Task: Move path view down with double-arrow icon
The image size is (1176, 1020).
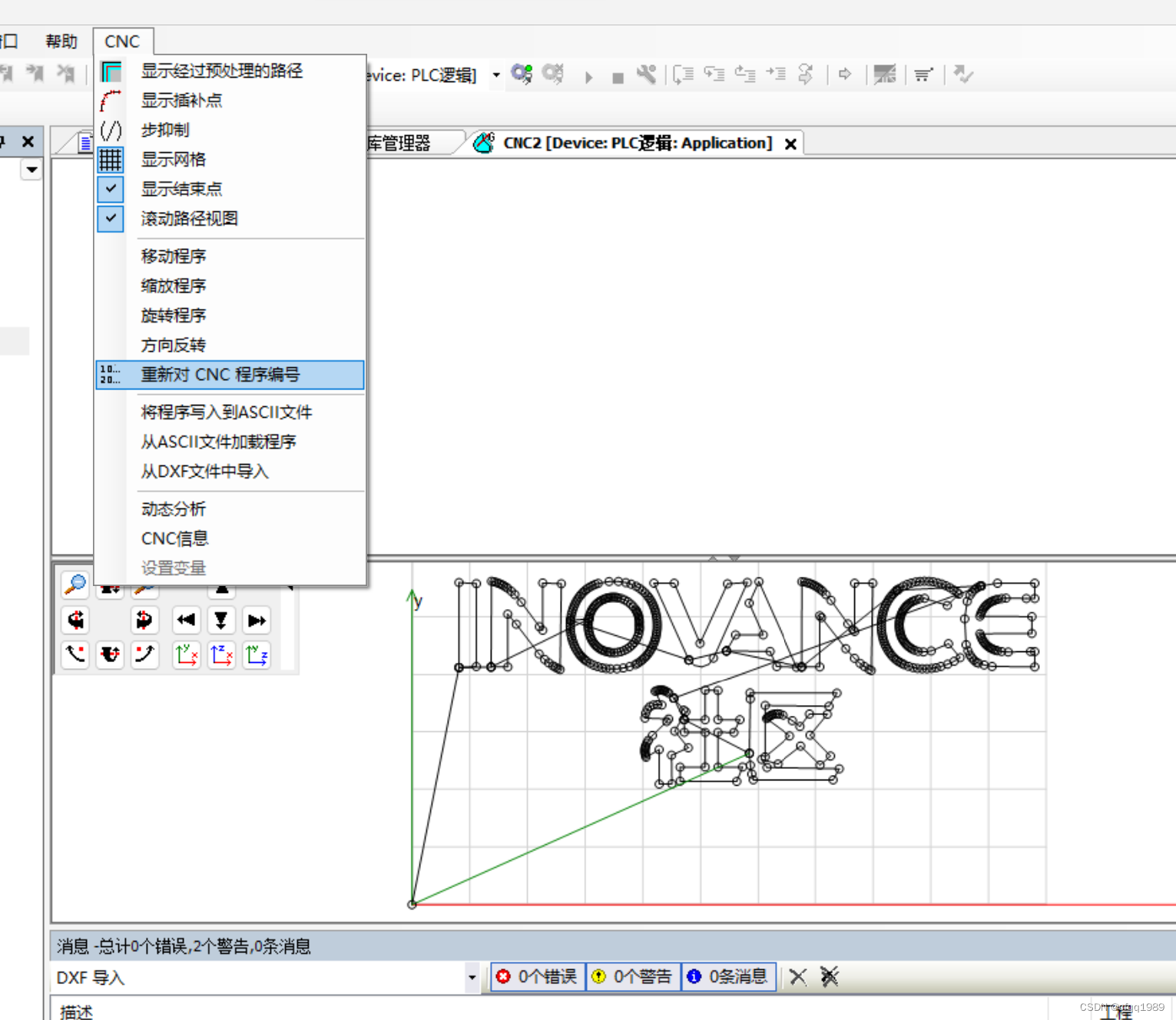Action: 221,620
